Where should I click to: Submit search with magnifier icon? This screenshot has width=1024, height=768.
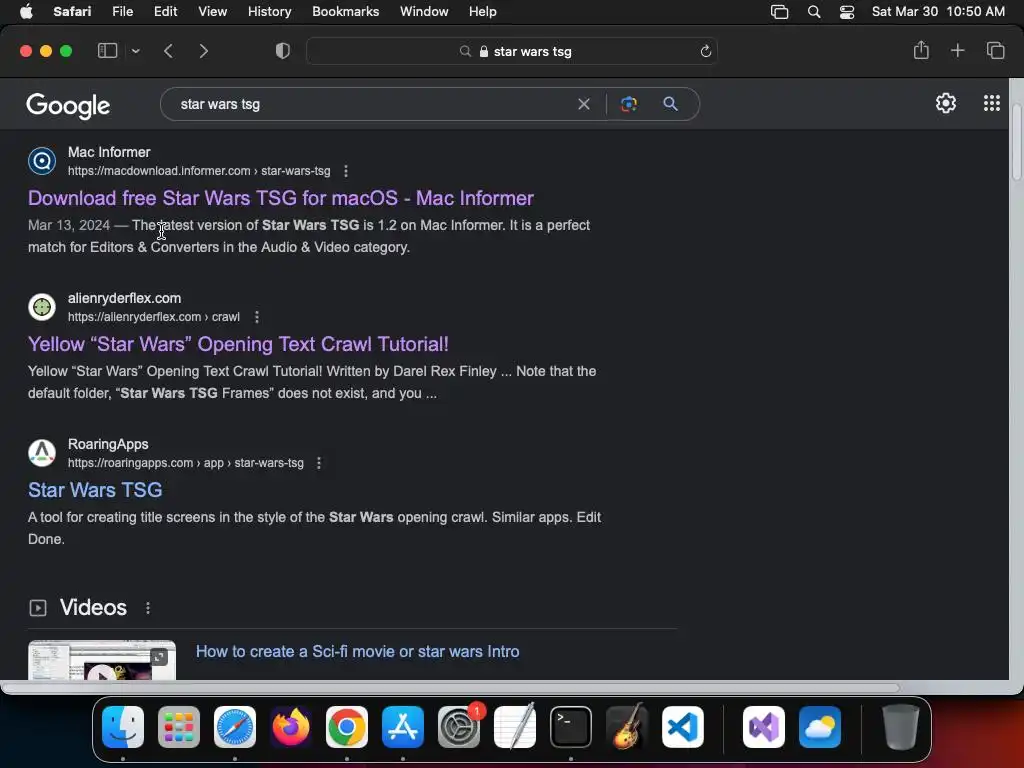tap(670, 104)
